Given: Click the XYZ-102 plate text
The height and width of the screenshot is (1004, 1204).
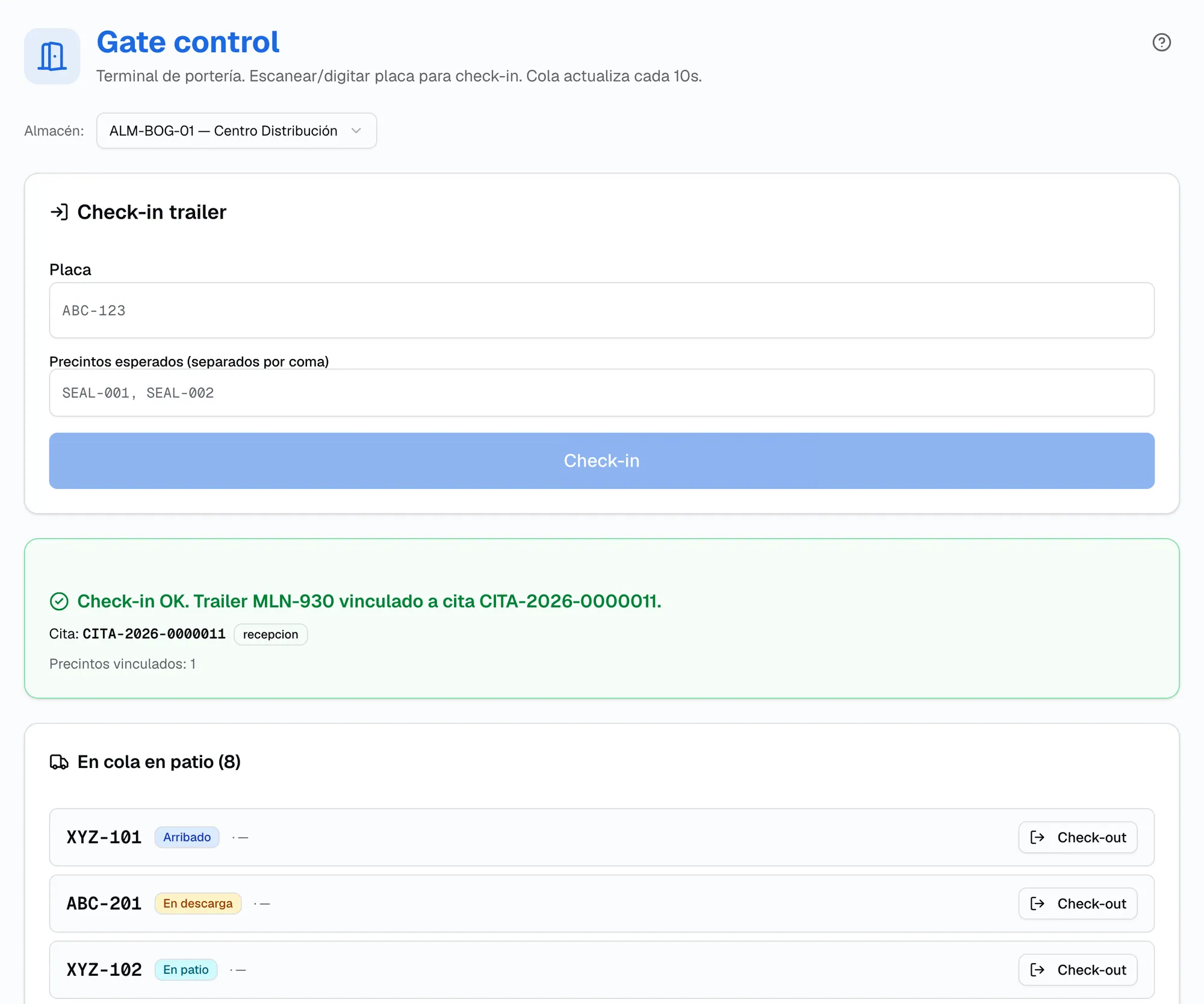Looking at the screenshot, I should point(104,970).
